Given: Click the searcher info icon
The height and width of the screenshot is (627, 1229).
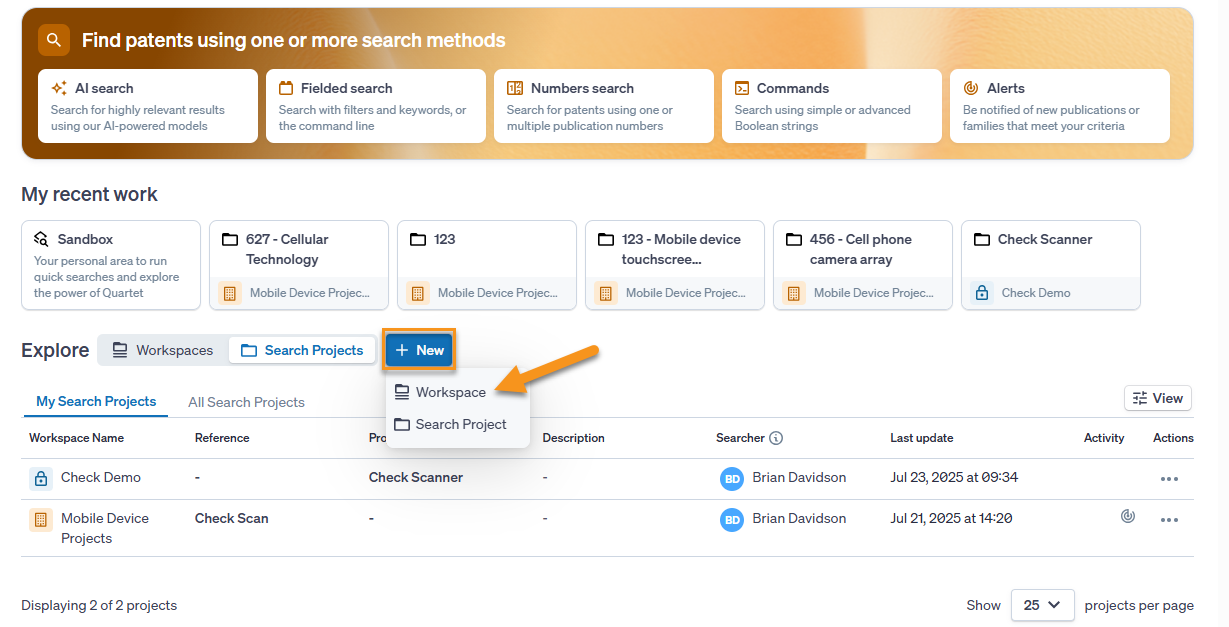Looking at the screenshot, I should click(776, 438).
